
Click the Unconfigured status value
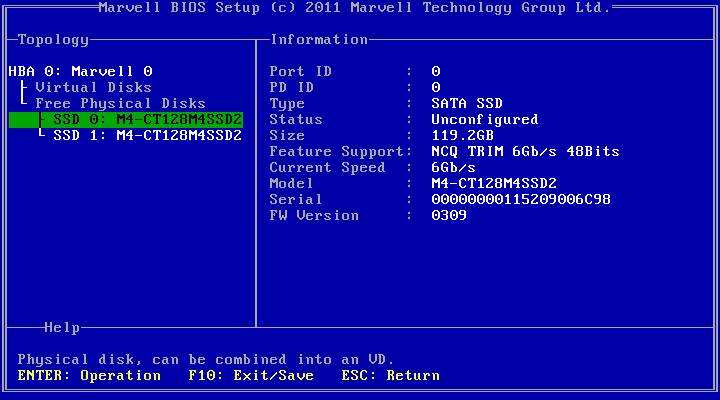[485, 120]
